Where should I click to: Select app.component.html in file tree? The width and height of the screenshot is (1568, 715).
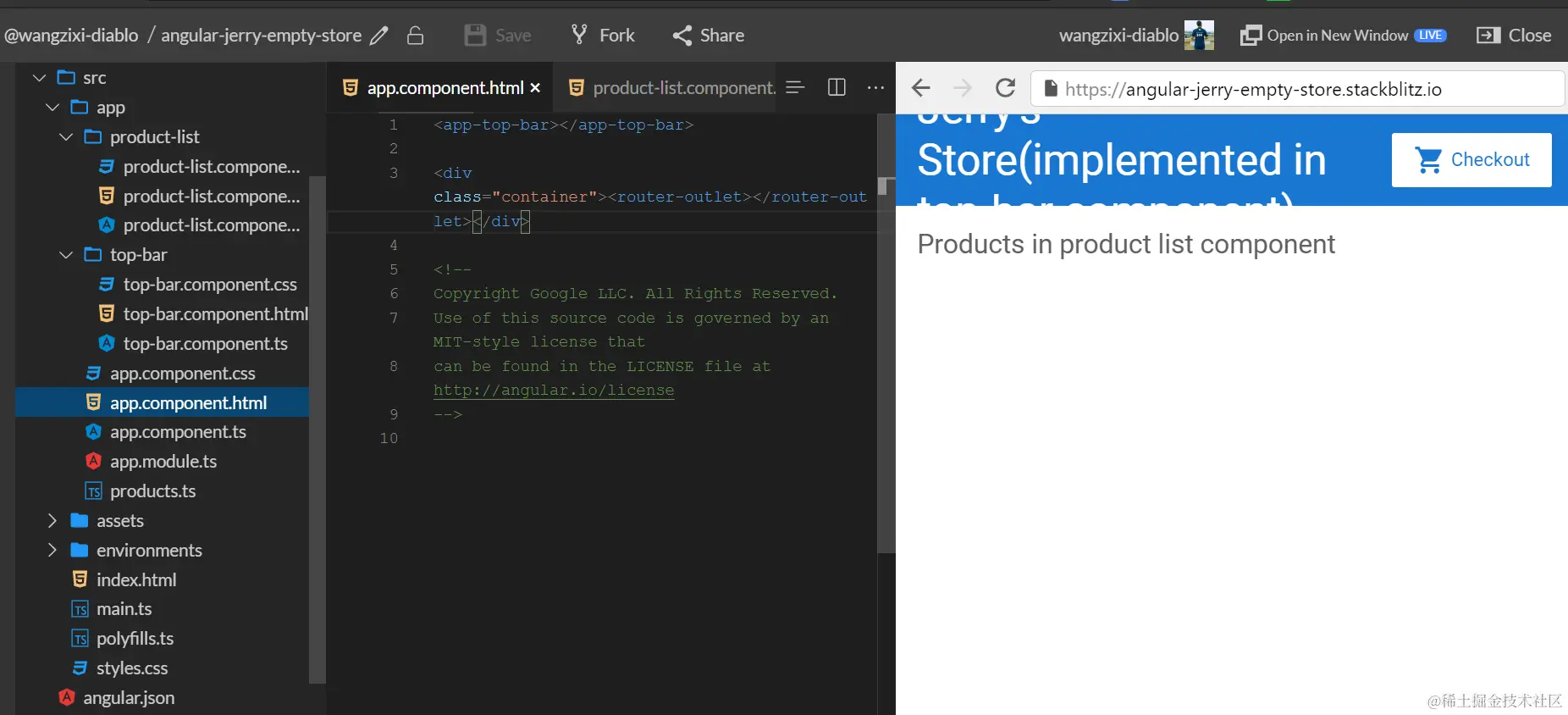pyautogui.click(x=163, y=403)
